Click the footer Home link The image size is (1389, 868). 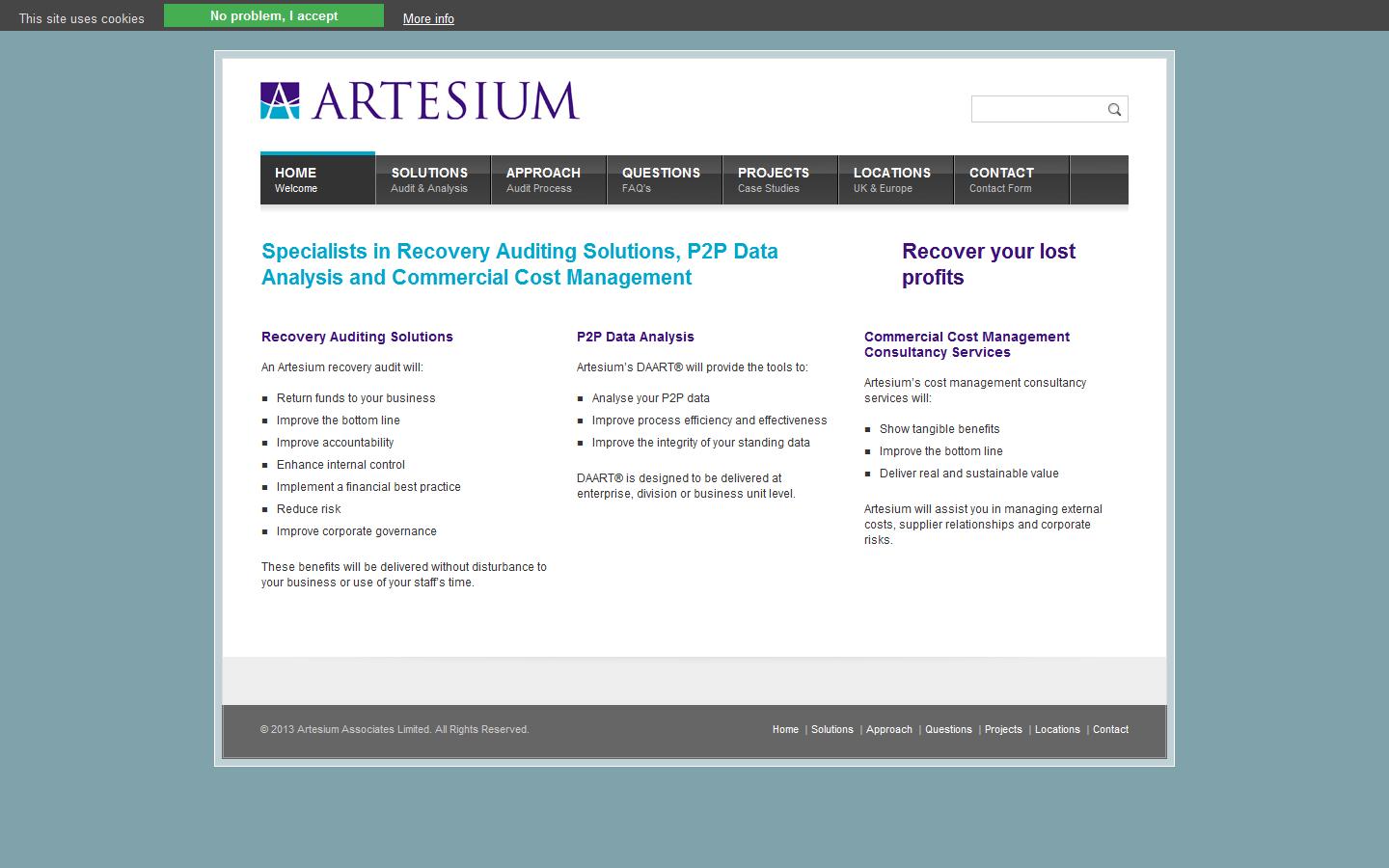point(785,730)
